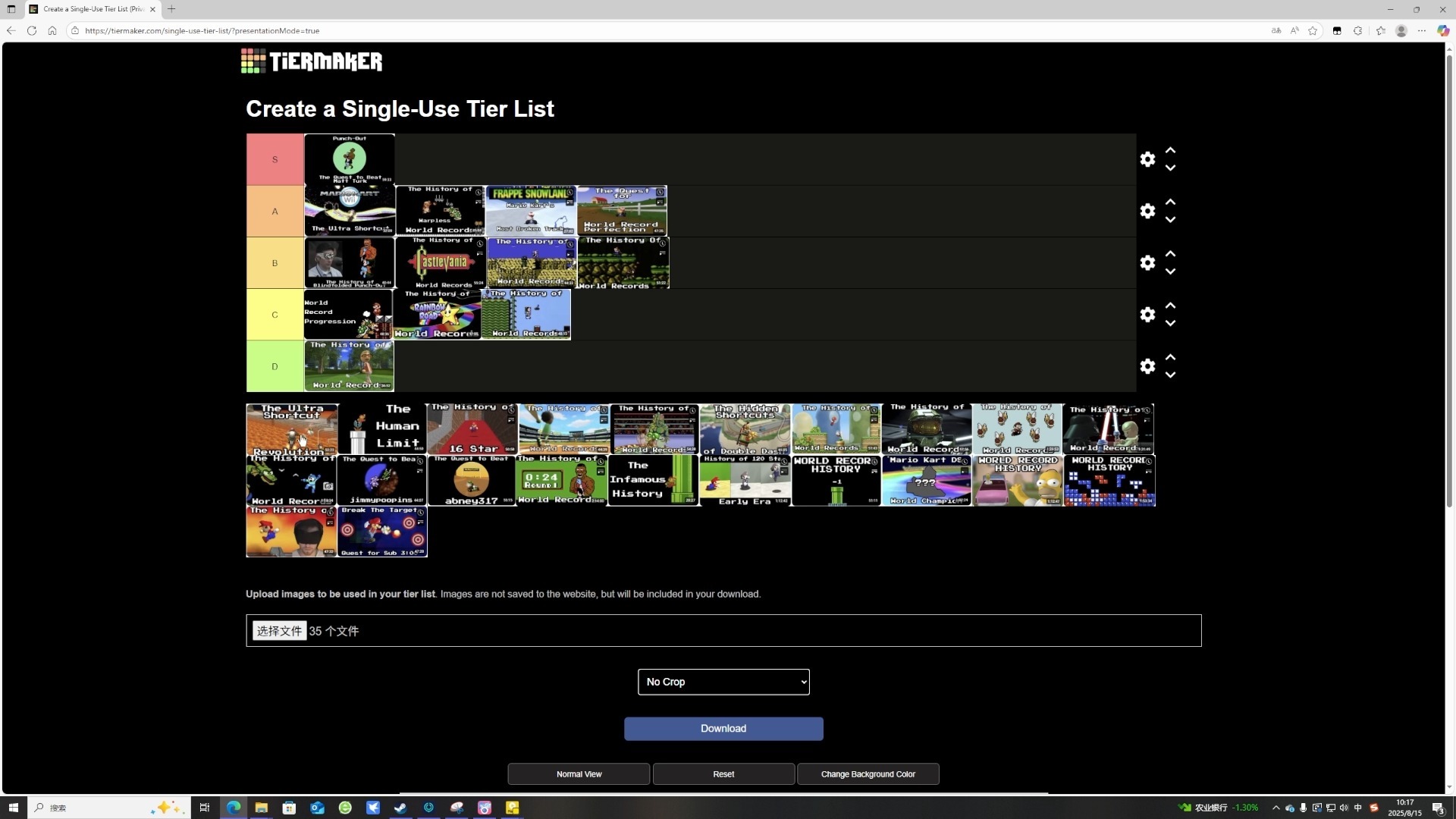This screenshot has height=819, width=1456.
Task: Move D tier row down with chevron
Action: [1170, 375]
